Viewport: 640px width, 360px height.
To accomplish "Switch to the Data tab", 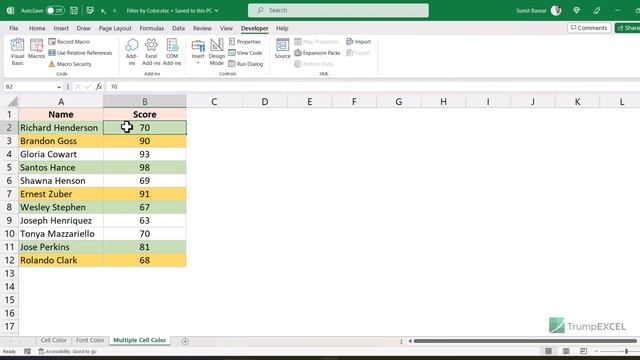I will pos(178,28).
